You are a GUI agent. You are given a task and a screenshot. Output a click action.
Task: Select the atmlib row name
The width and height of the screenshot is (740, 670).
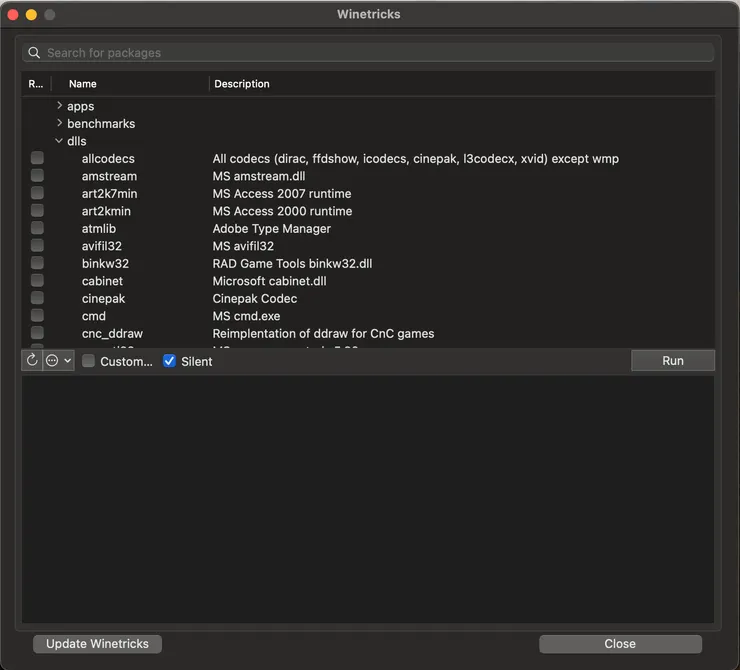pyautogui.click(x=99, y=228)
